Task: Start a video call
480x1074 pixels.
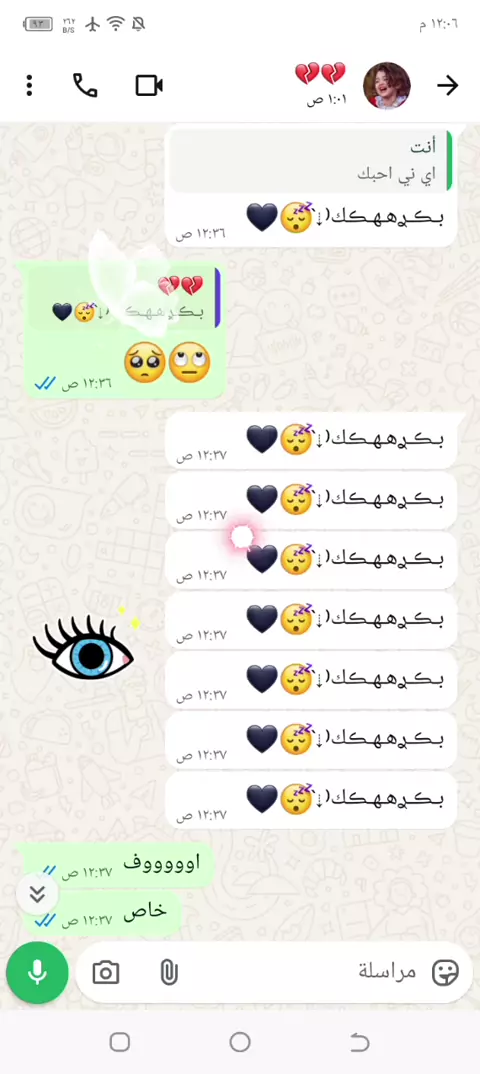Action: pyautogui.click(x=149, y=86)
